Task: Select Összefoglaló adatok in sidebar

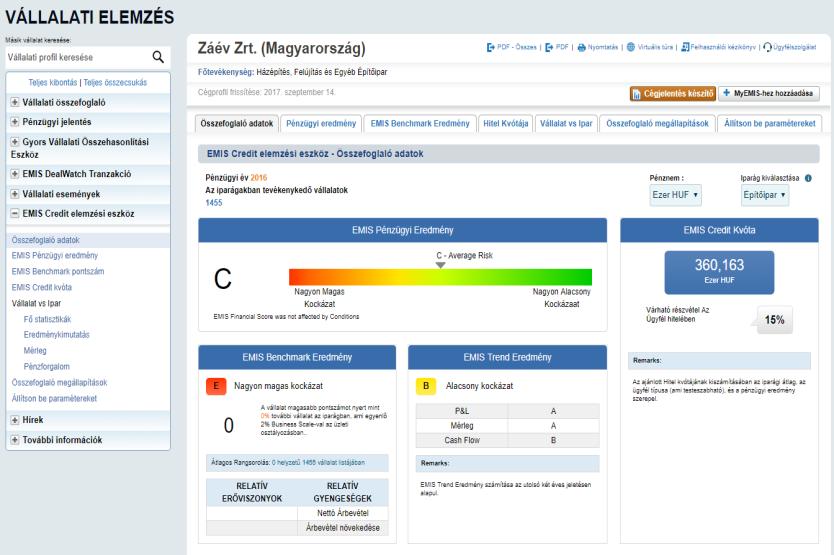Action: click(46, 241)
